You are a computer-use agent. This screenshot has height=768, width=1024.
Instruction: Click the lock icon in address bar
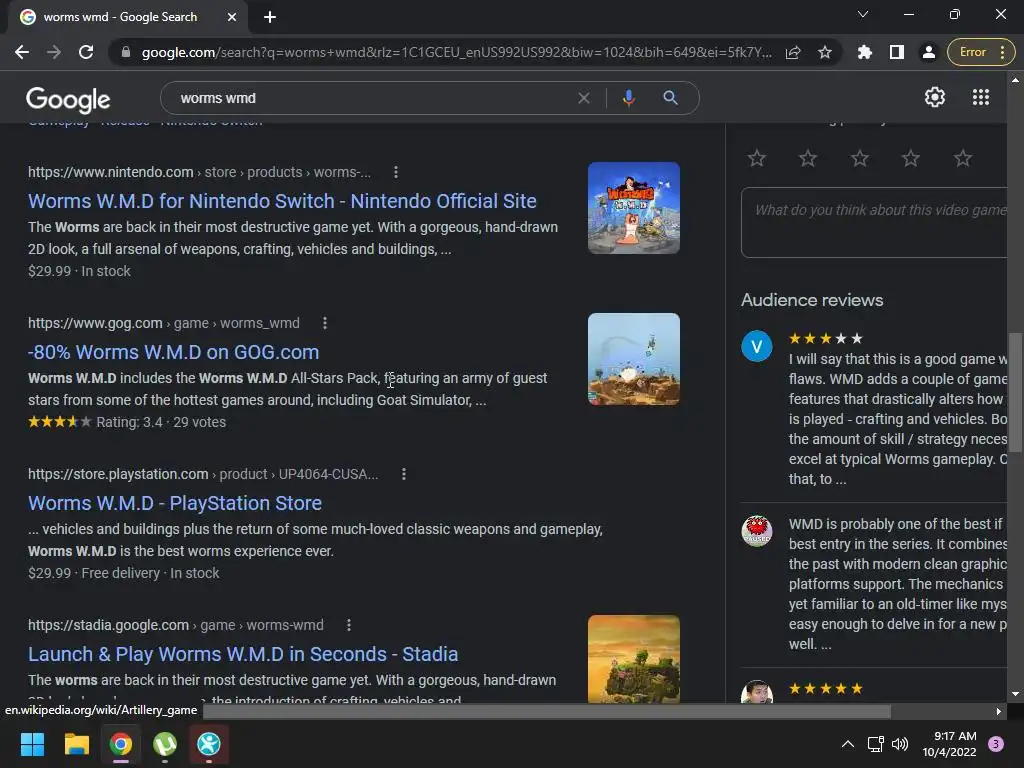click(x=126, y=52)
